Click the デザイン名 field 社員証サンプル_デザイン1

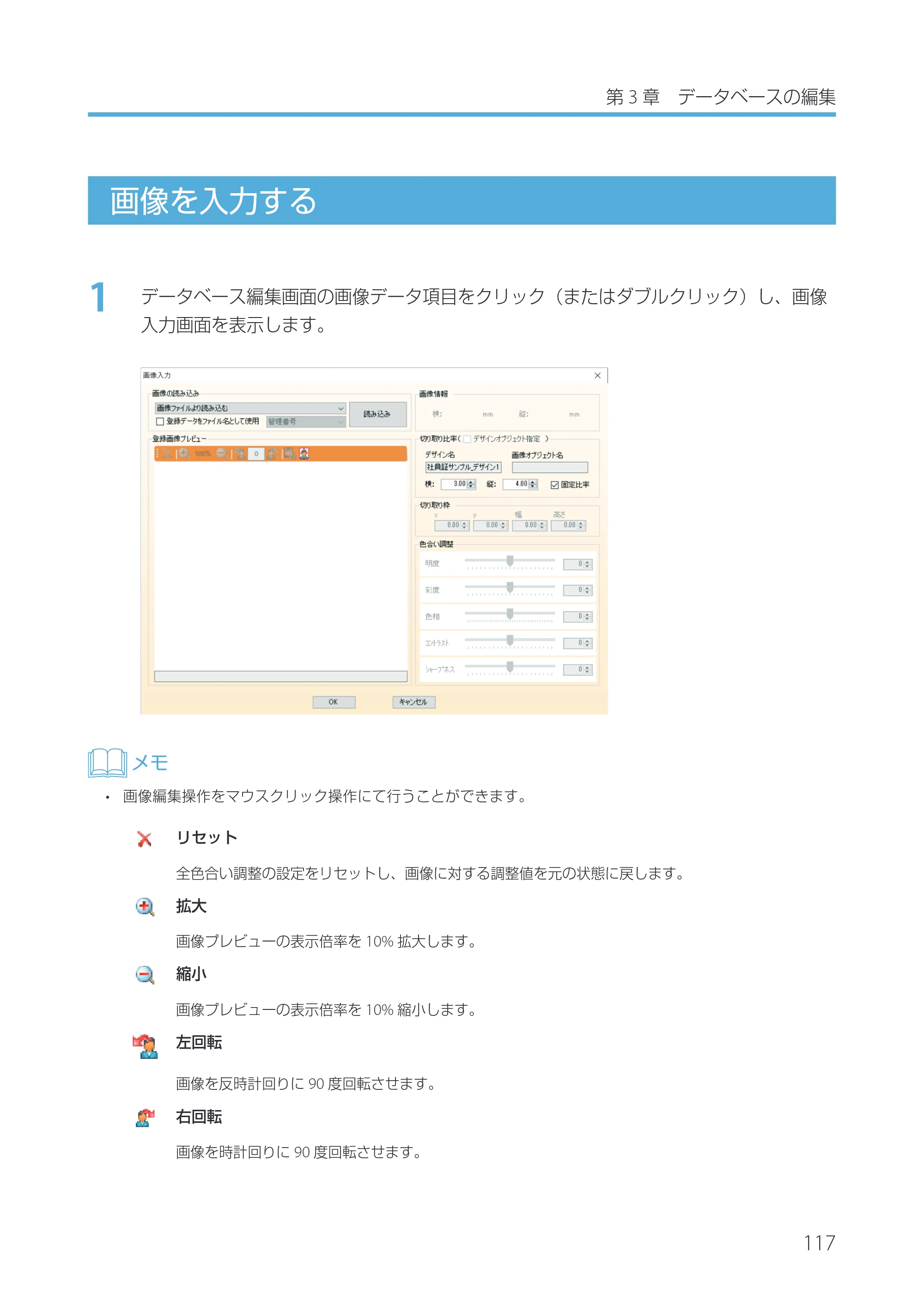pyautogui.click(x=463, y=467)
